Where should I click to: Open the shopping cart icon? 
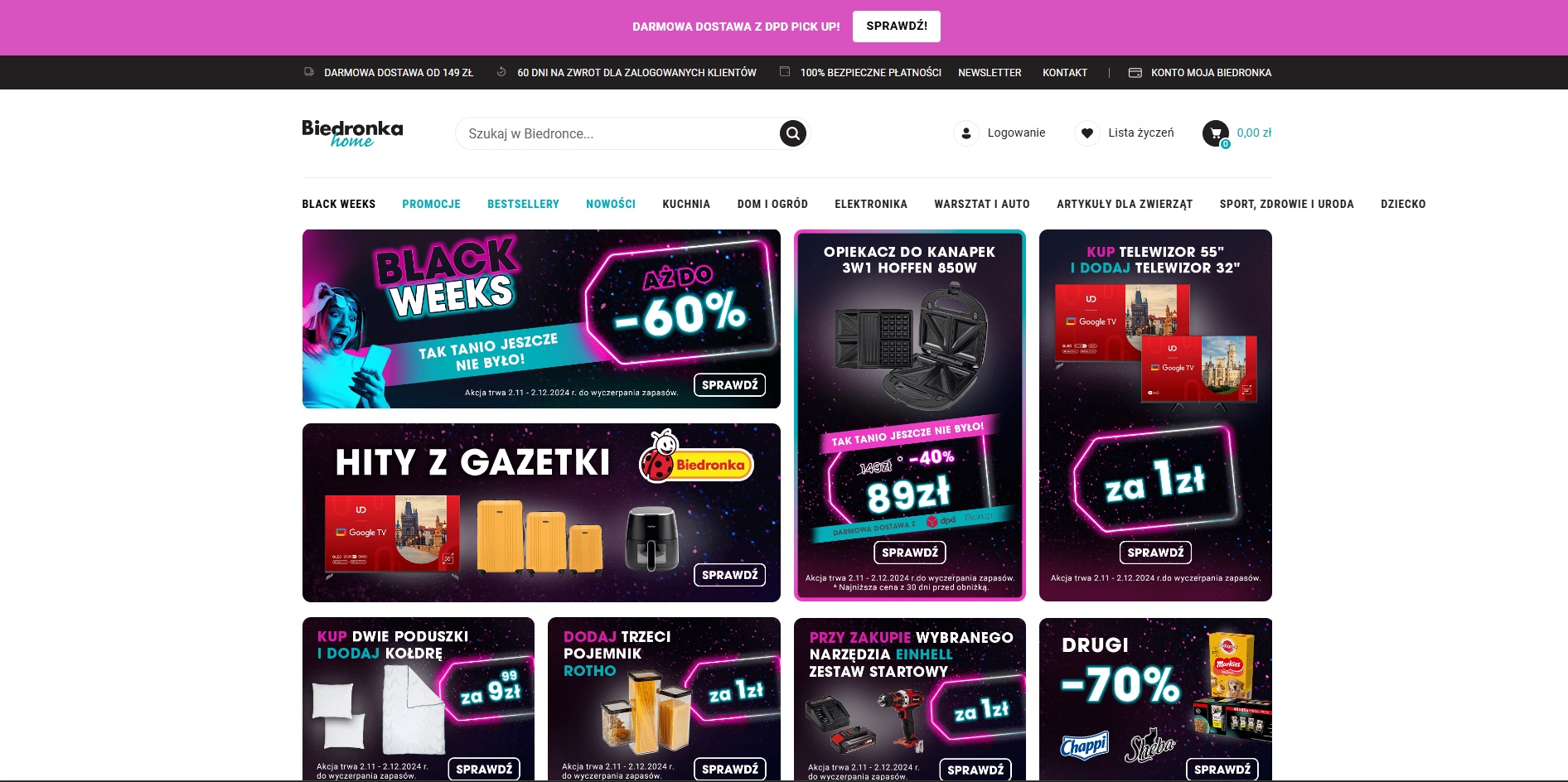tap(1216, 133)
